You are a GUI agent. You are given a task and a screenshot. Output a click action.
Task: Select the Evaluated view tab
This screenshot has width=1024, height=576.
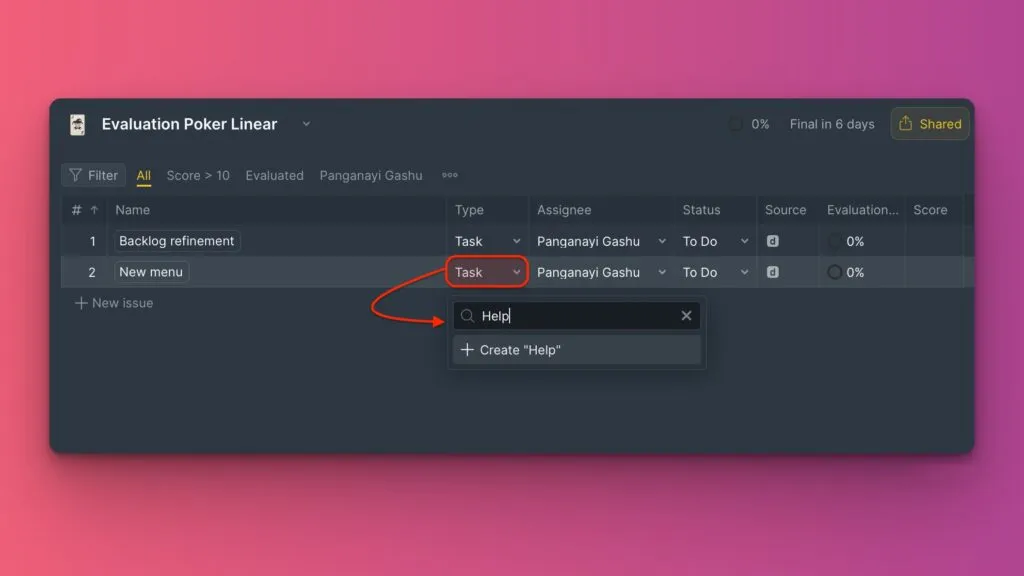tap(274, 175)
